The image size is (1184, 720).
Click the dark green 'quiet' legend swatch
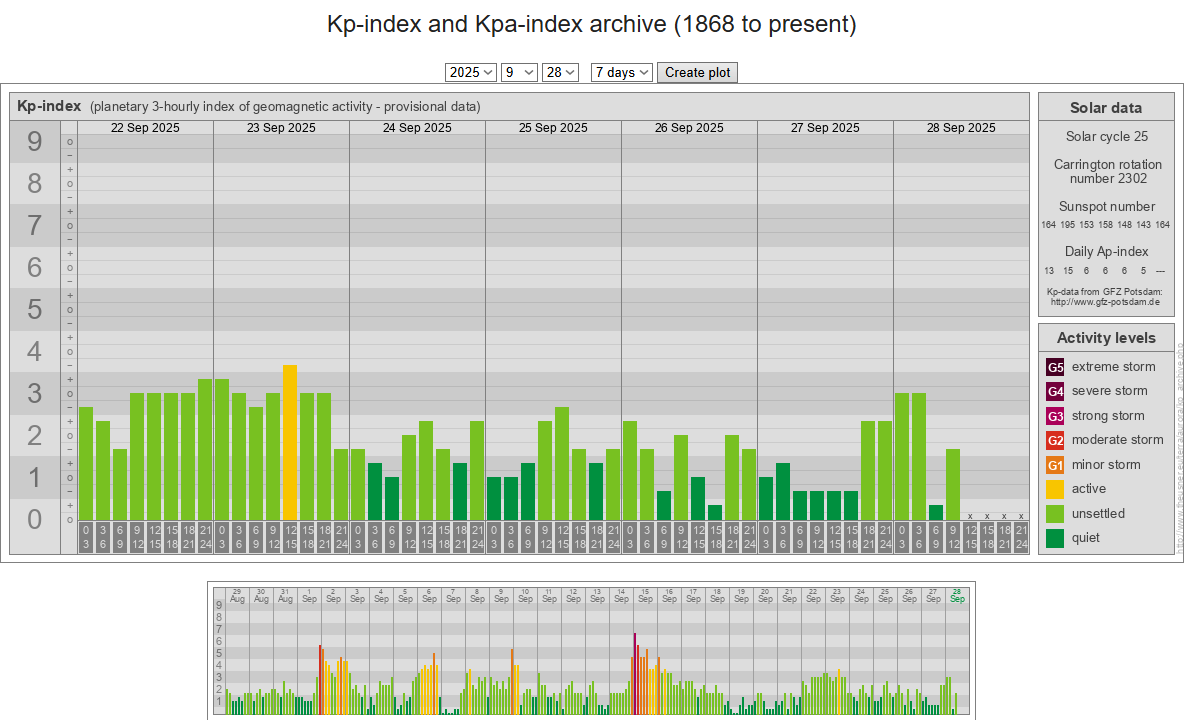[1055, 538]
